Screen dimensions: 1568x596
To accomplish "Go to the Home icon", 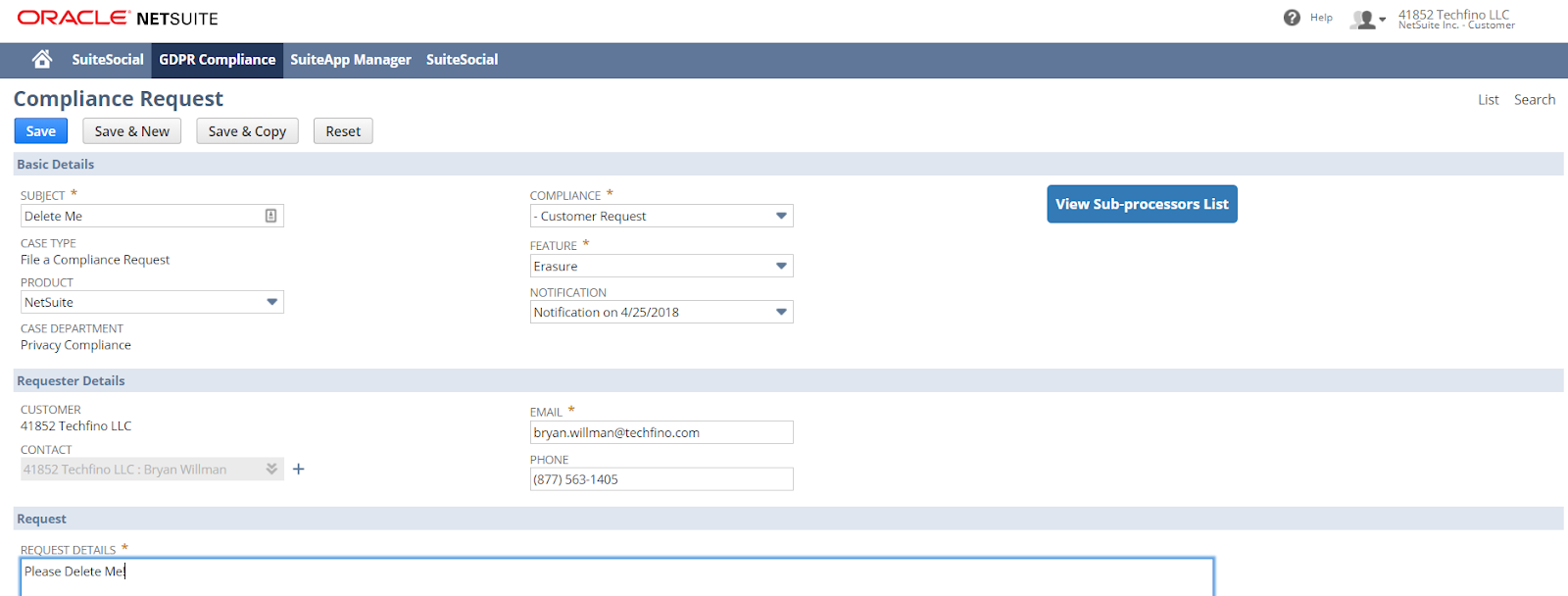I will click(42, 60).
